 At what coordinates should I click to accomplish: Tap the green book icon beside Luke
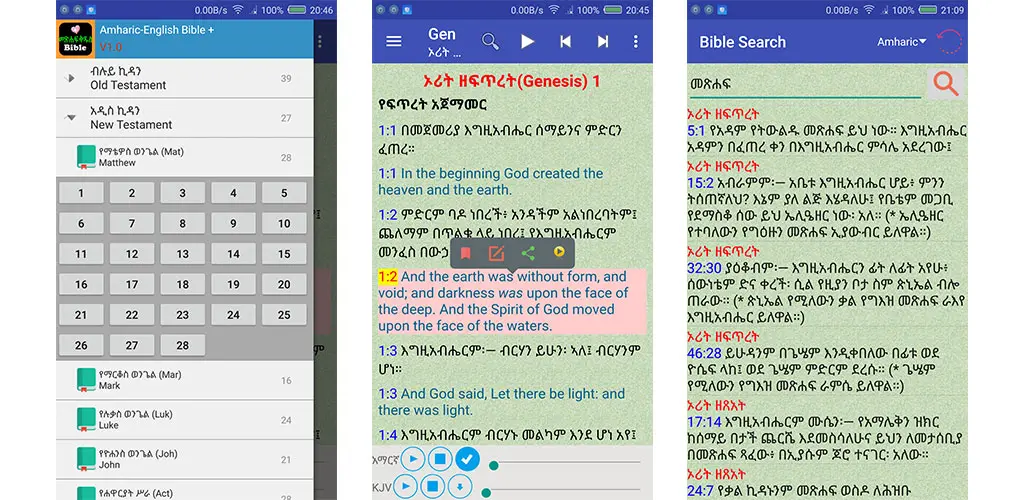click(86, 420)
